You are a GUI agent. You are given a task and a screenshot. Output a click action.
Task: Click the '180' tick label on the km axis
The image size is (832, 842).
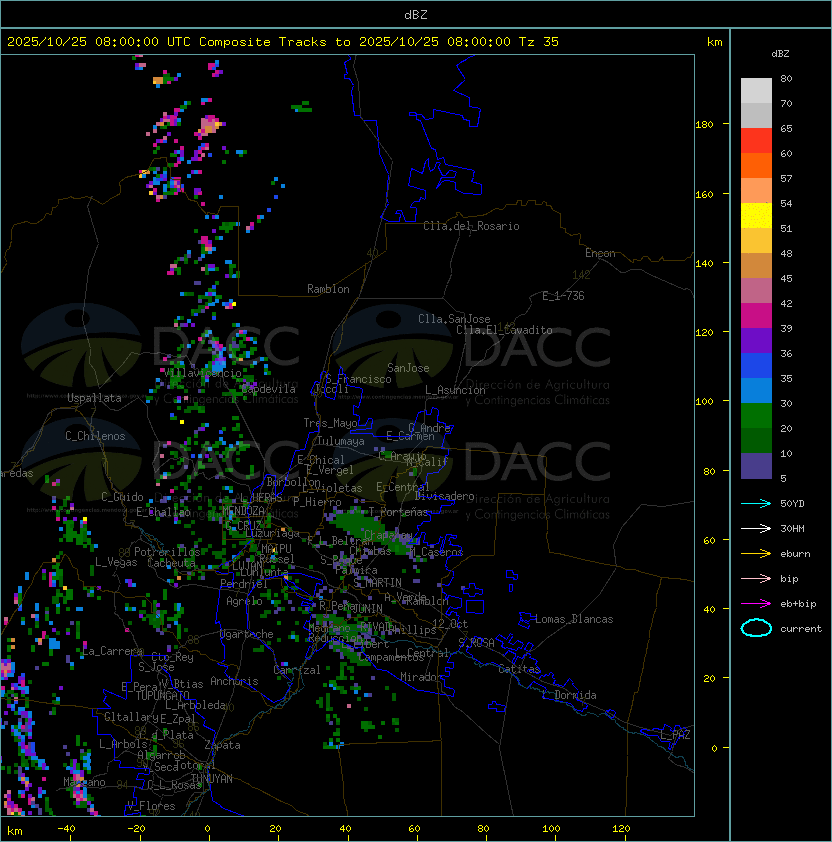pyautogui.click(x=704, y=125)
